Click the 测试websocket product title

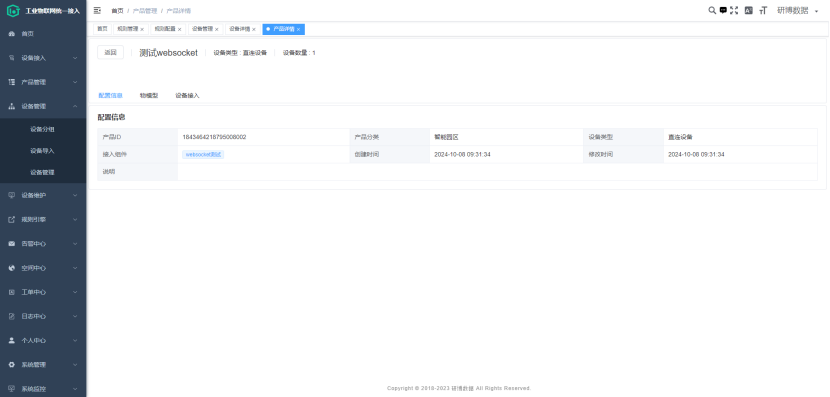tap(168, 52)
